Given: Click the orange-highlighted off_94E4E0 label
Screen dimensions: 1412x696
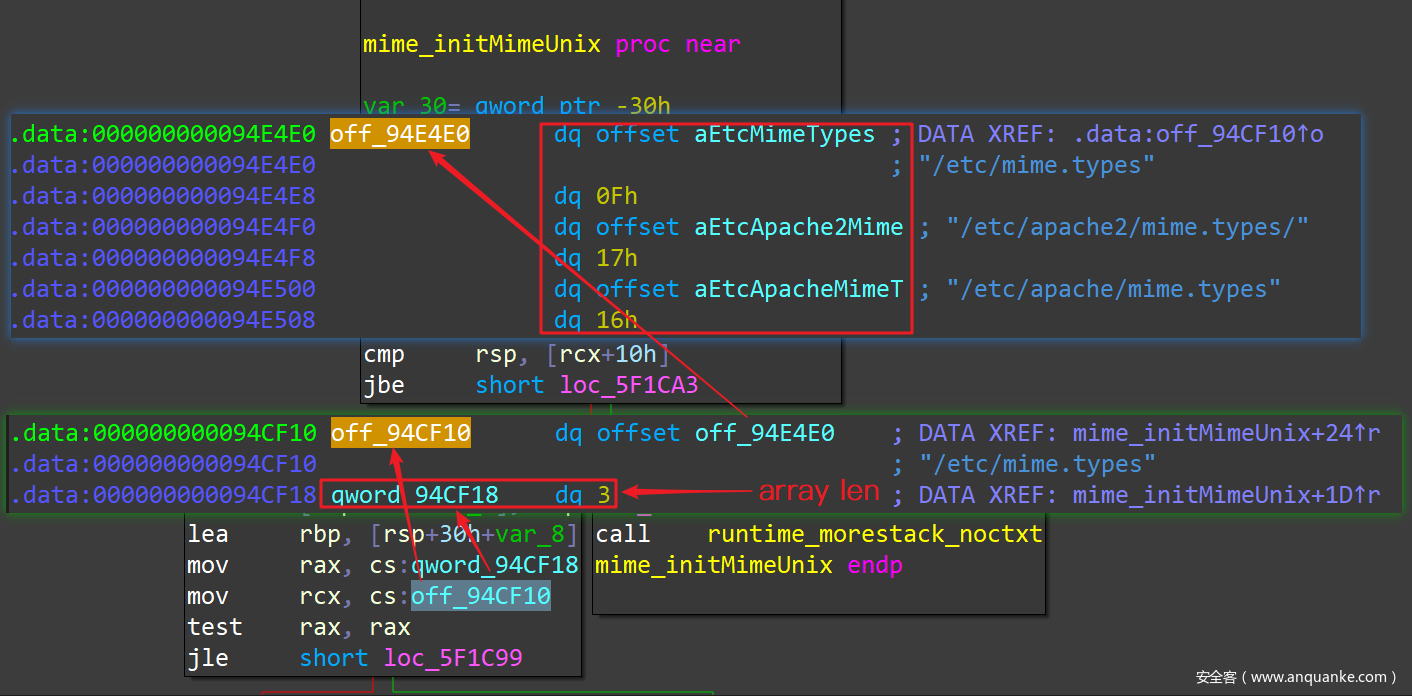Looking at the screenshot, I should pos(399,134).
